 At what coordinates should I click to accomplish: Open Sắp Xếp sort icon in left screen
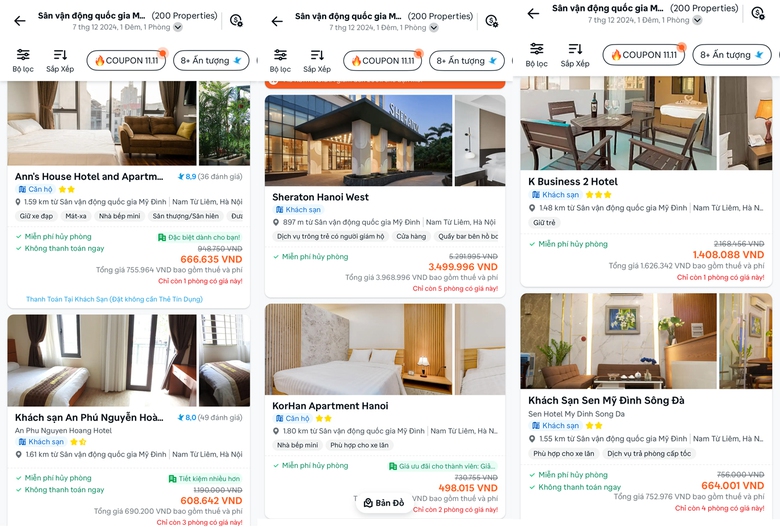[60, 61]
